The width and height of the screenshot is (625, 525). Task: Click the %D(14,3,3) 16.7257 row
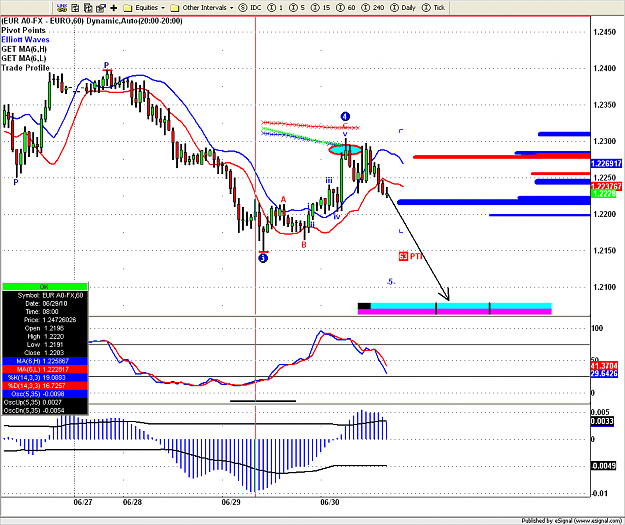pos(45,385)
